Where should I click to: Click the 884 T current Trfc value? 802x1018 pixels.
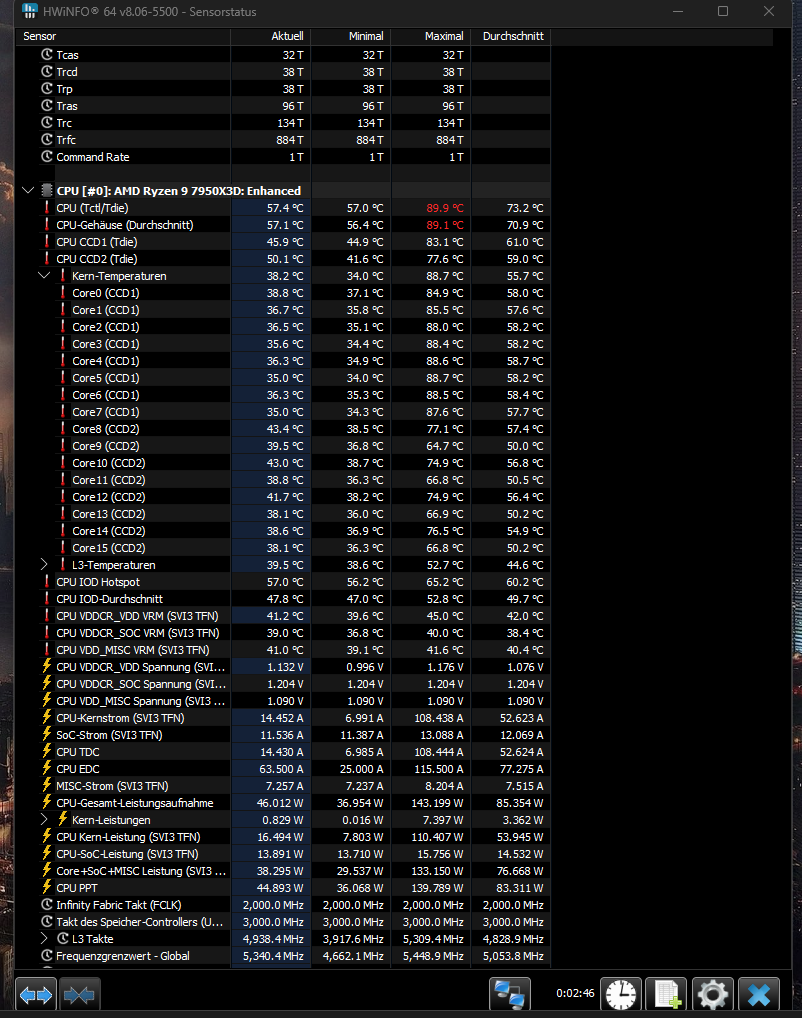[289, 140]
